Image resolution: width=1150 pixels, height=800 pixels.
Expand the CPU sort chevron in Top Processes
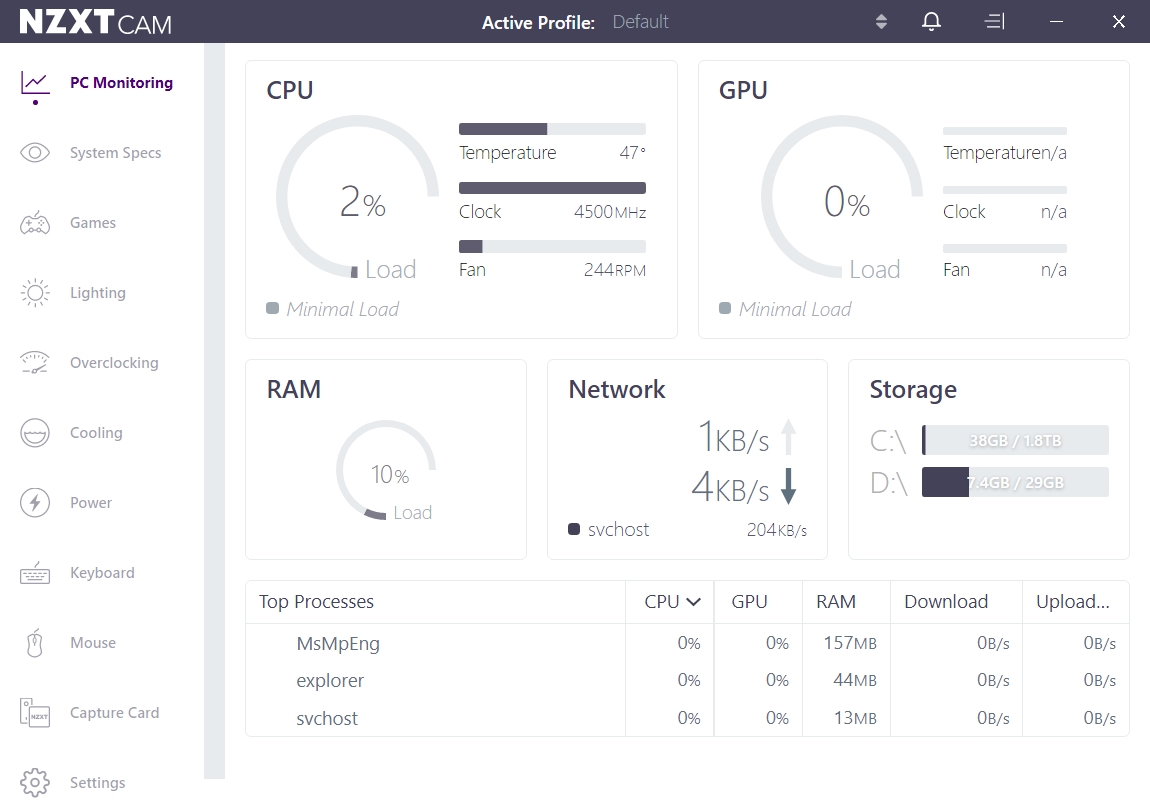[694, 602]
